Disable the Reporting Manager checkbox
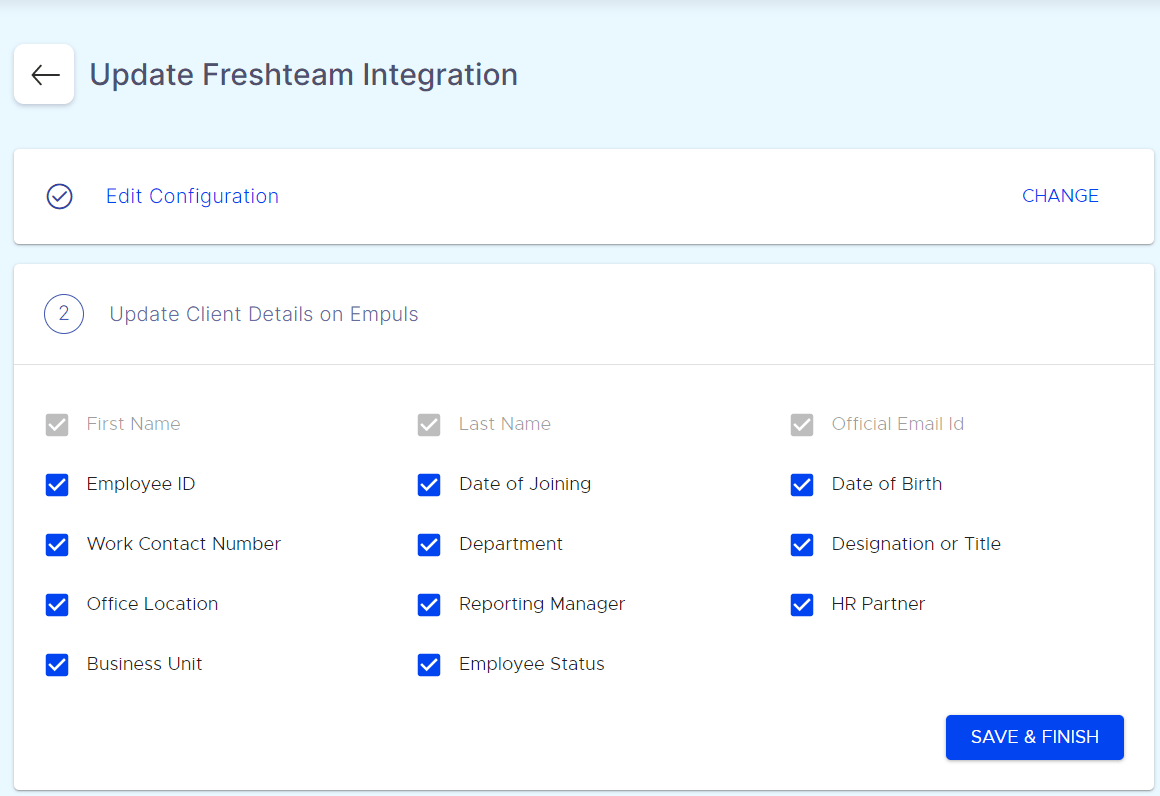Image resolution: width=1160 pixels, height=796 pixels. (429, 604)
